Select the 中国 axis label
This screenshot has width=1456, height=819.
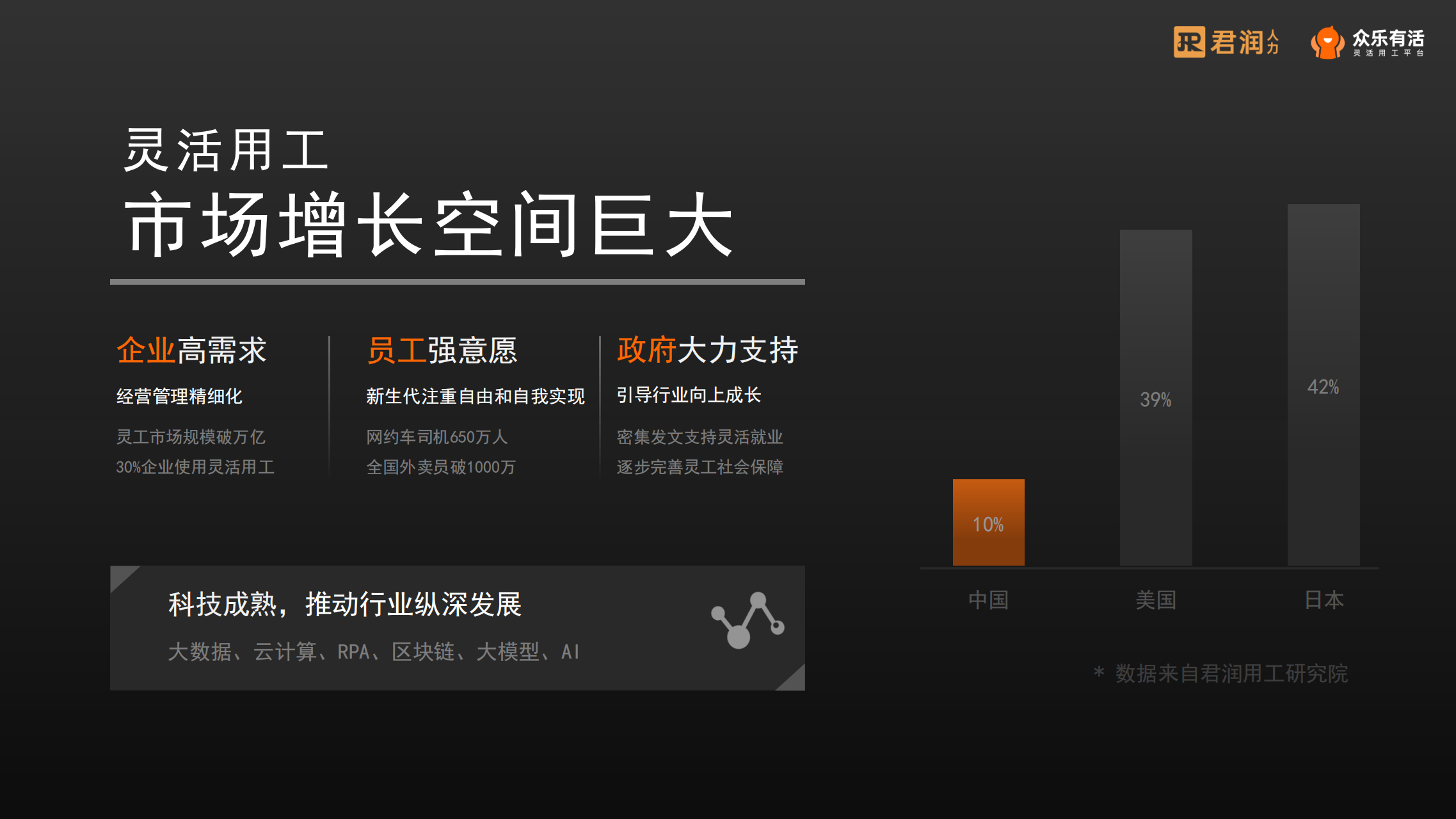point(988,600)
